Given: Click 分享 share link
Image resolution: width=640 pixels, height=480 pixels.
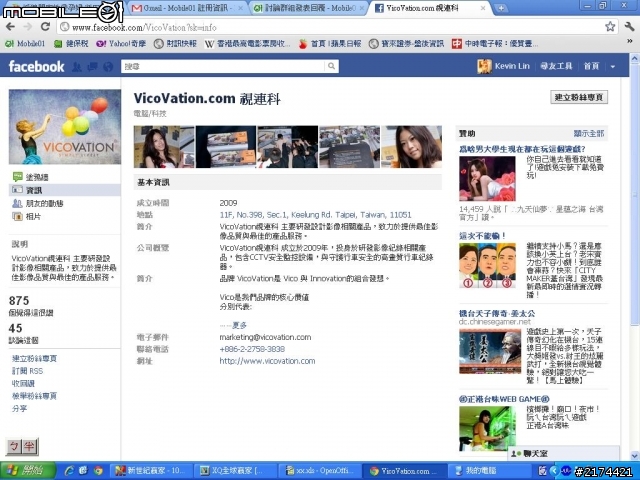Looking at the screenshot, I should [x=19, y=408].
